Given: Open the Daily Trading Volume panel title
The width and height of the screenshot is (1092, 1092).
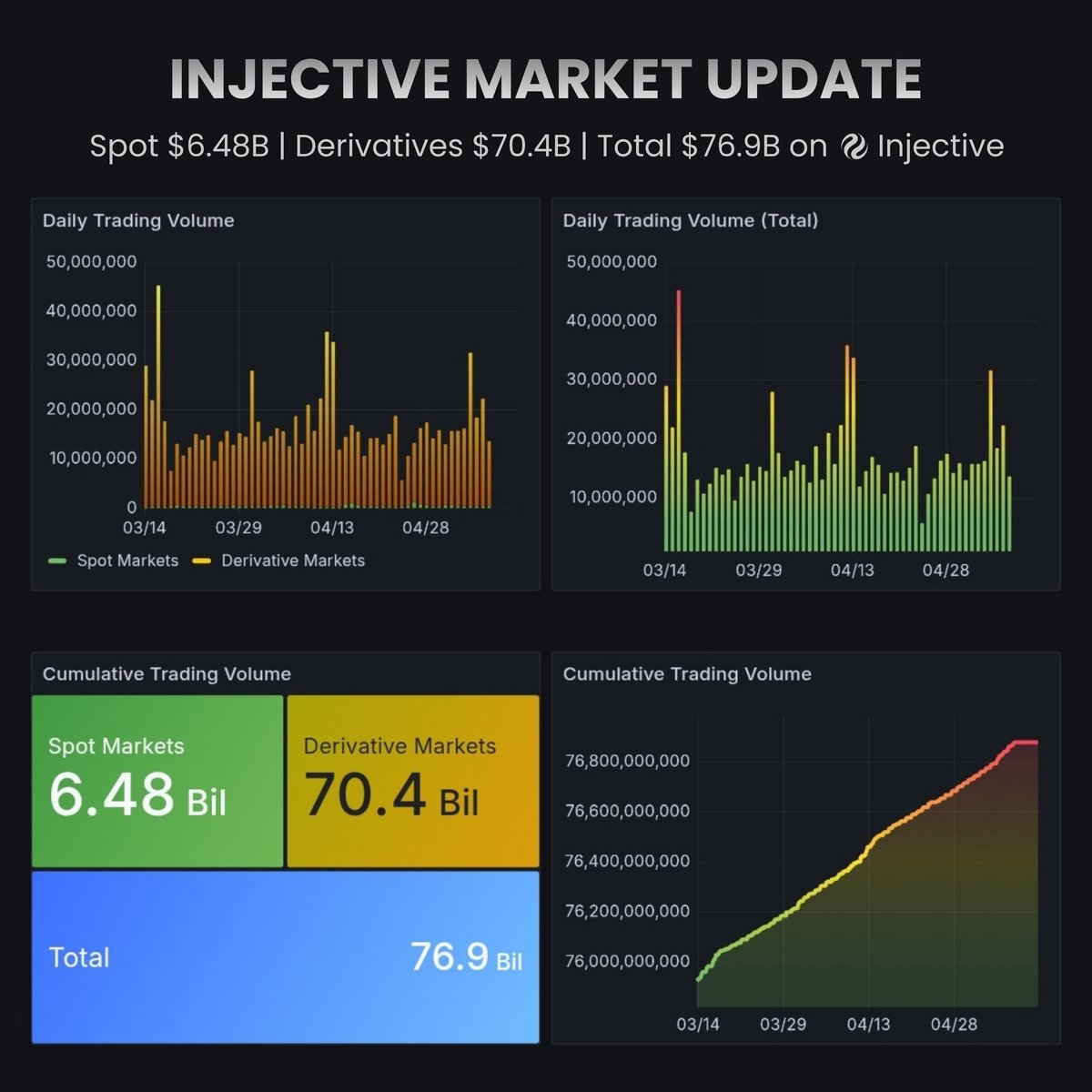Looking at the screenshot, I should [138, 220].
